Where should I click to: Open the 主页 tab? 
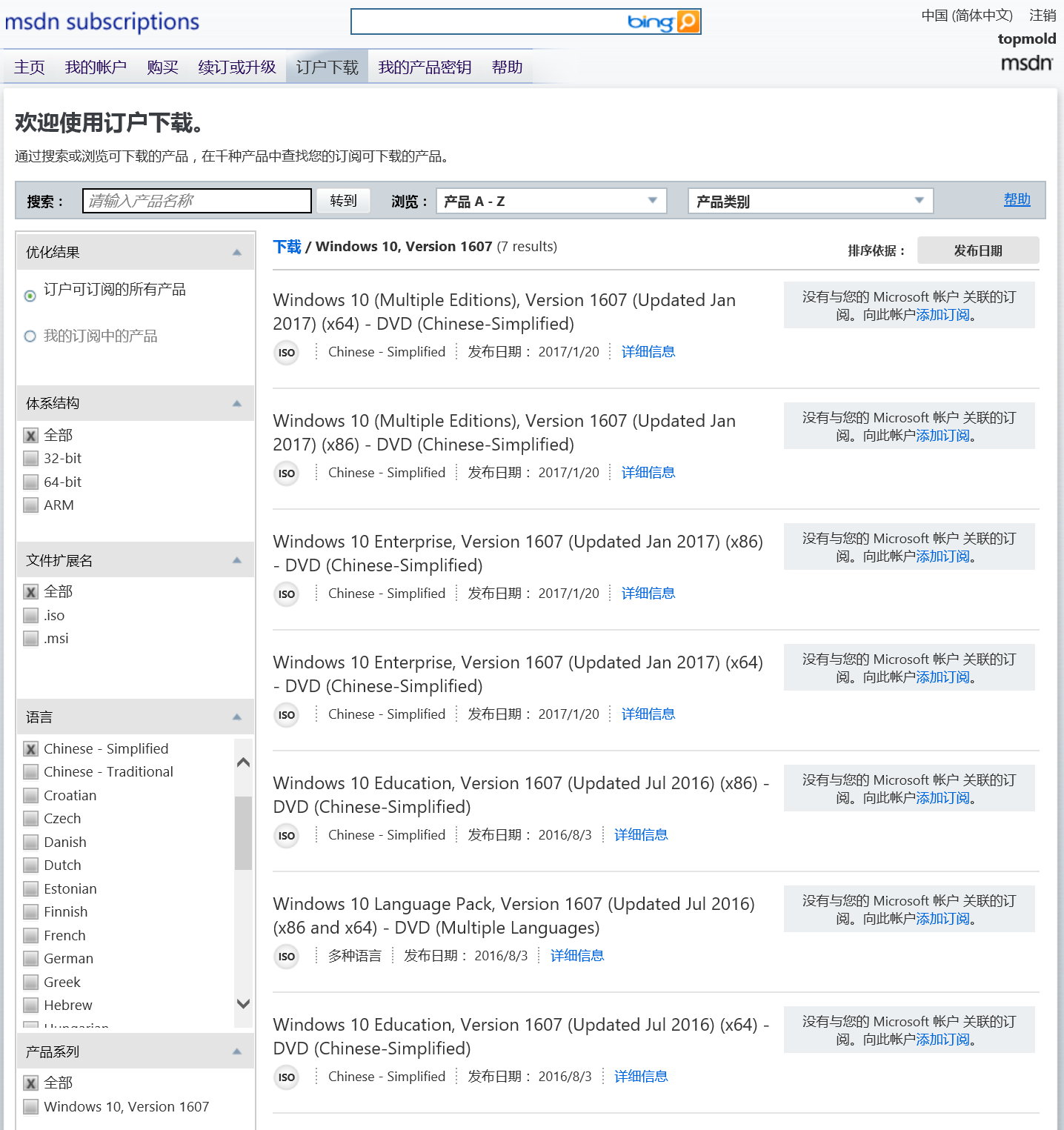(x=30, y=67)
